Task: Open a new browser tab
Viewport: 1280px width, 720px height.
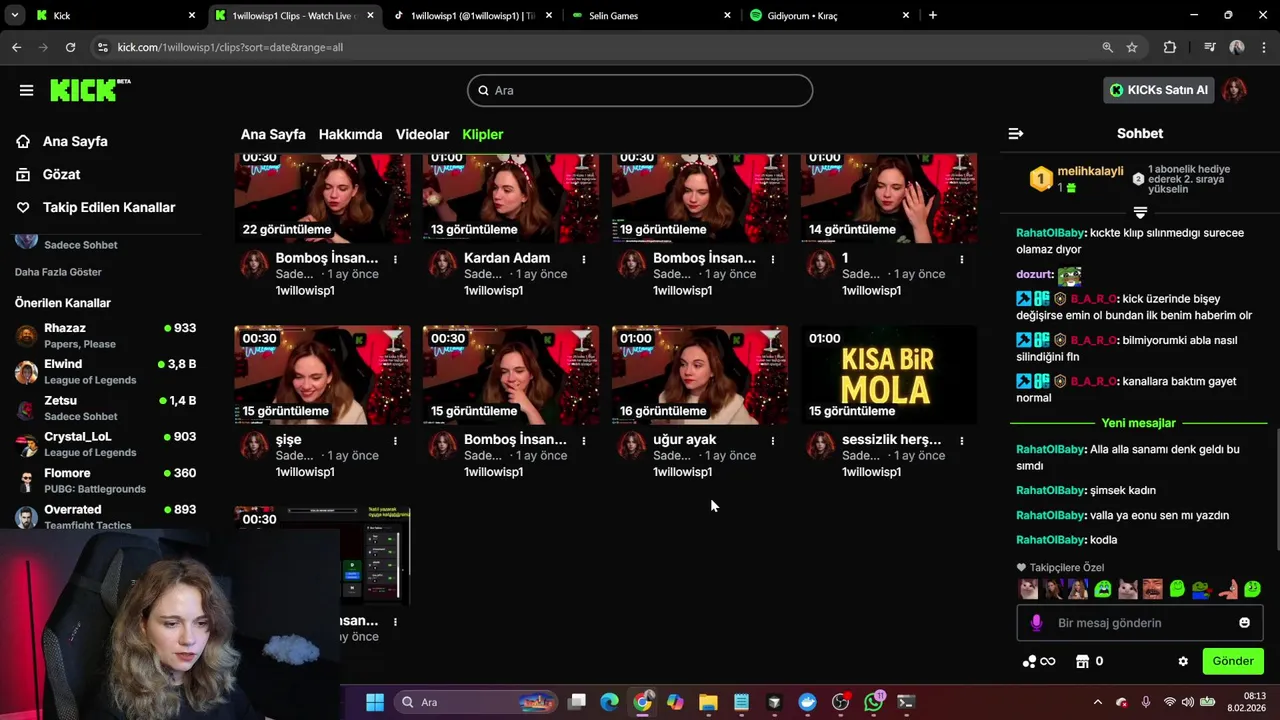Action: [932, 15]
